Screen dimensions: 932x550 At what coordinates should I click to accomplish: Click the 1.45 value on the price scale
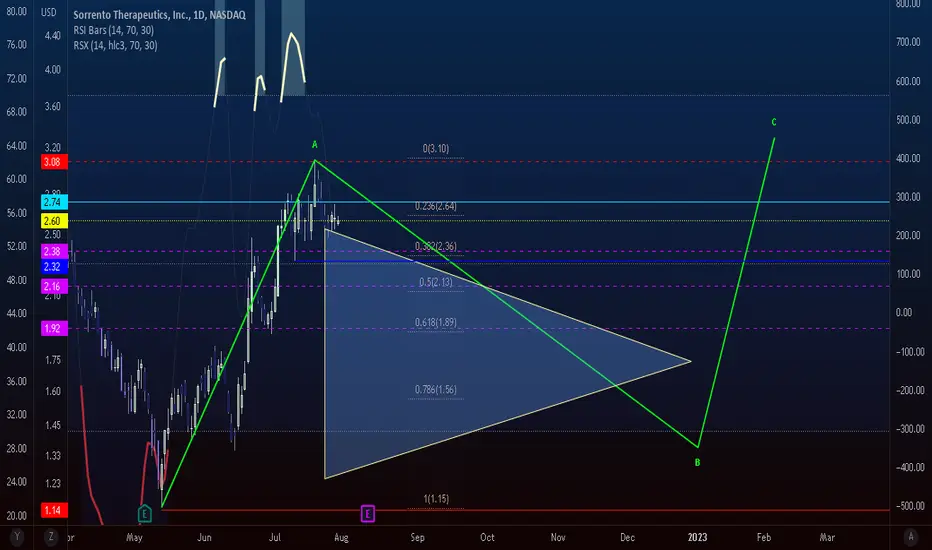53,426
